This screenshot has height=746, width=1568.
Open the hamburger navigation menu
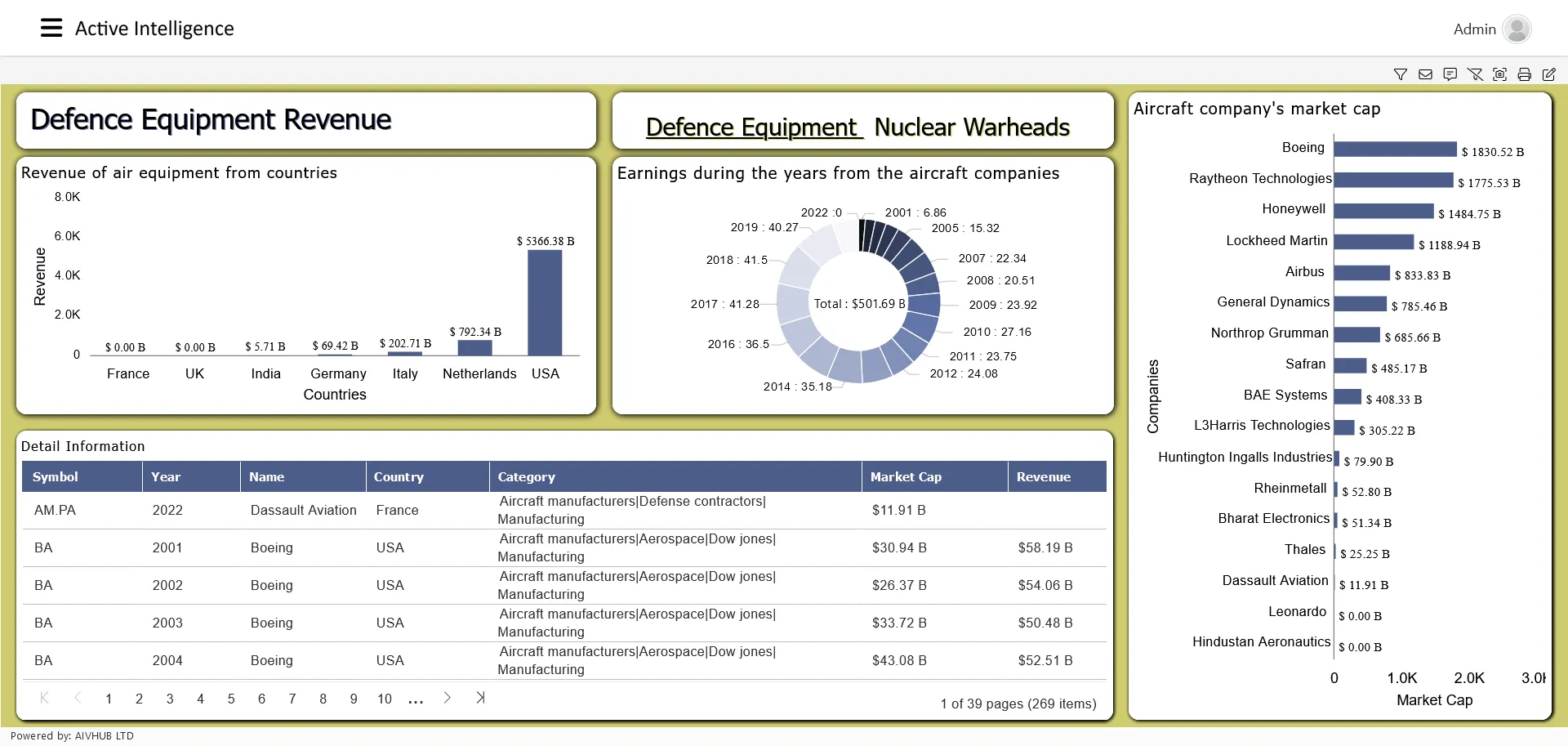coord(51,29)
